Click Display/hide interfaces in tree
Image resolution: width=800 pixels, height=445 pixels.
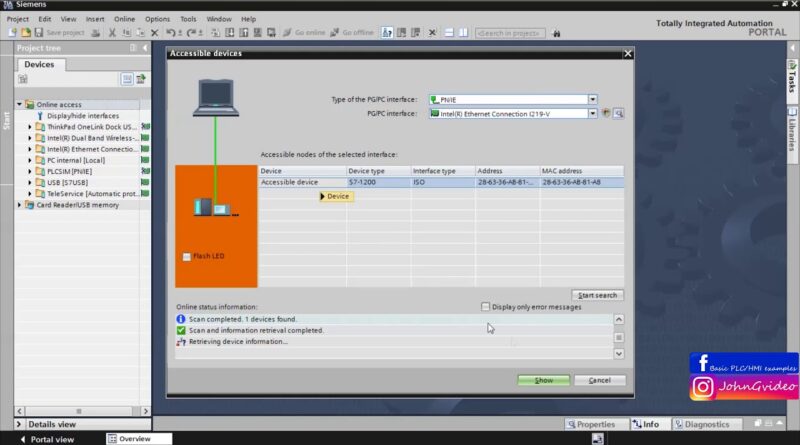pyautogui.click(x=83, y=116)
